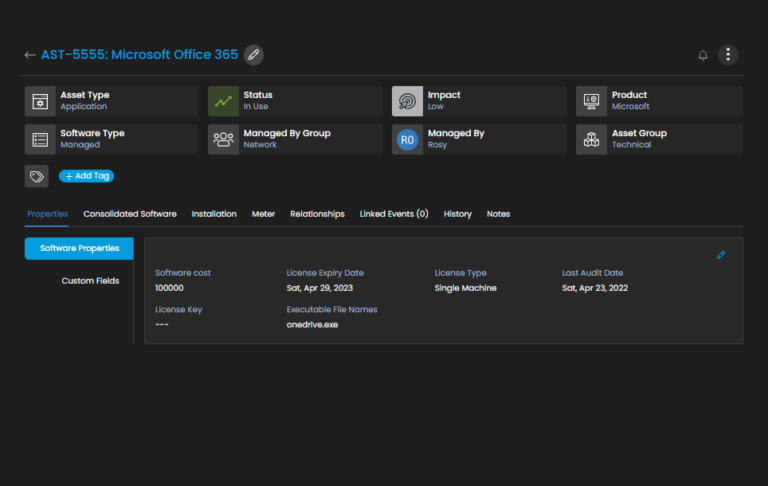Select the Software Properties section
This screenshot has width=768, height=486.
click(79, 248)
